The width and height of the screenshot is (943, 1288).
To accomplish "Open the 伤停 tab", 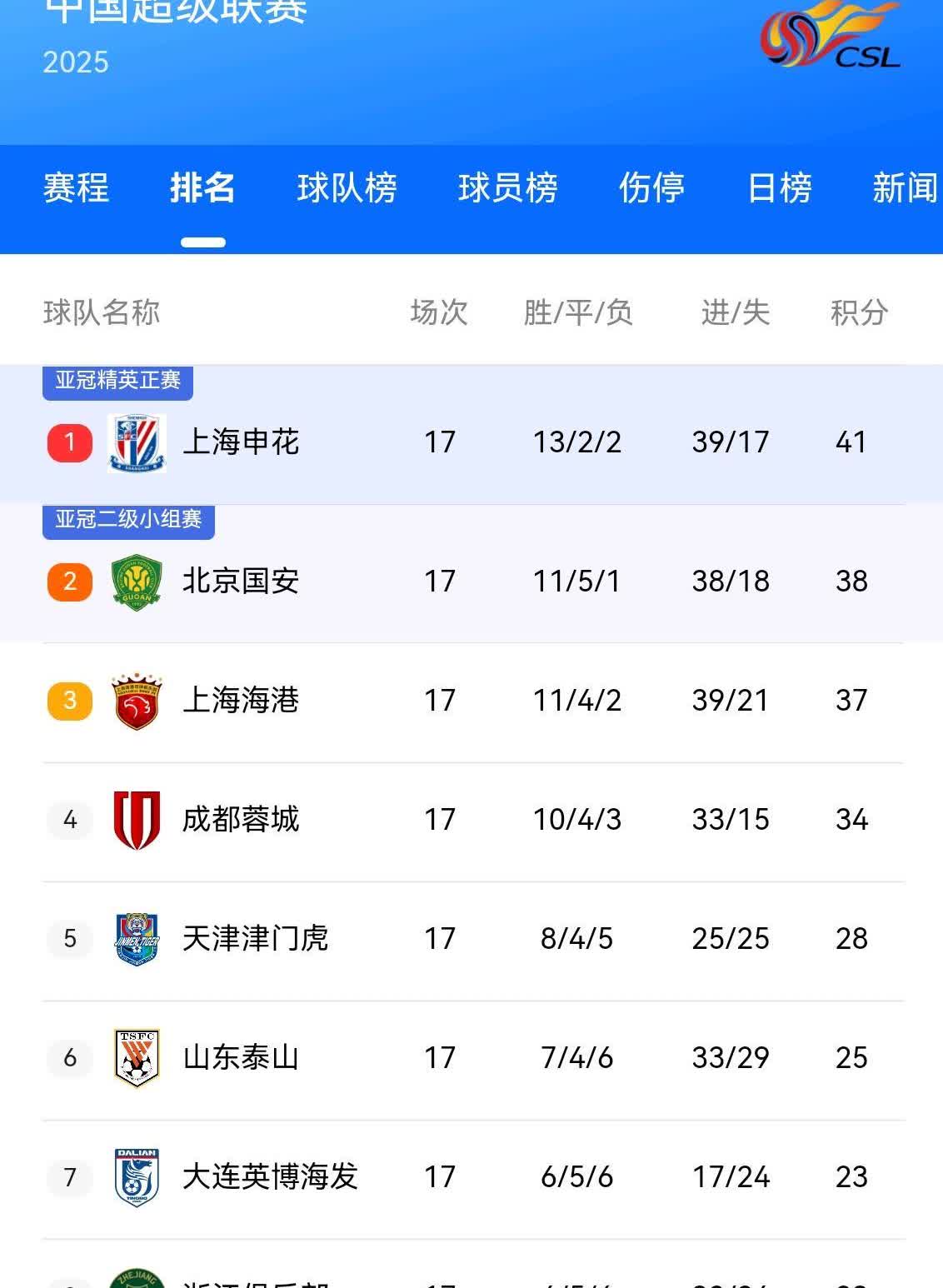I will pyautogui.click(x=651, y=187).
